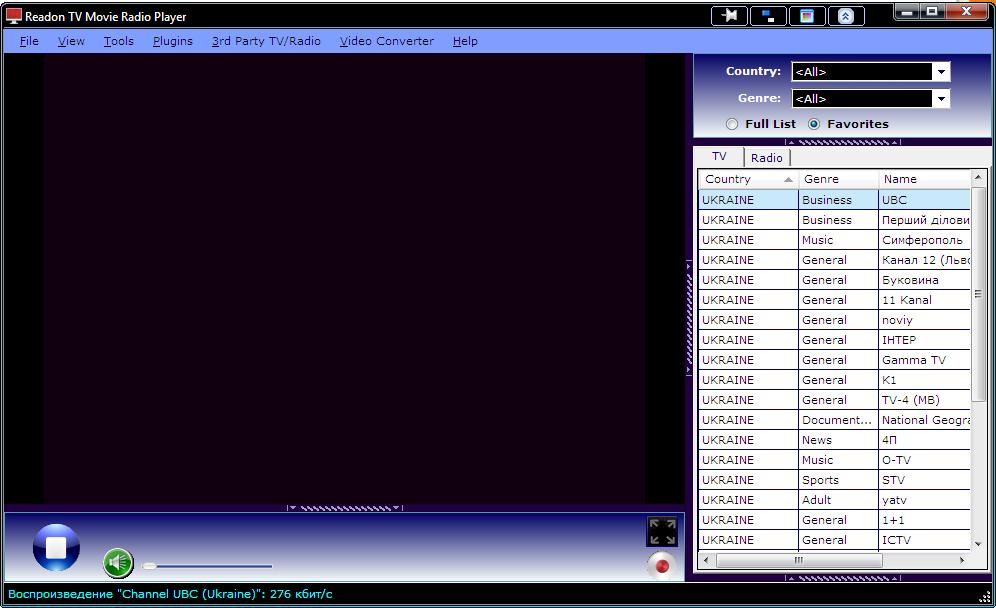This screenshot has height=608, width=996.
Task: Click the compact window mode icon
Action: coord(768,16)
